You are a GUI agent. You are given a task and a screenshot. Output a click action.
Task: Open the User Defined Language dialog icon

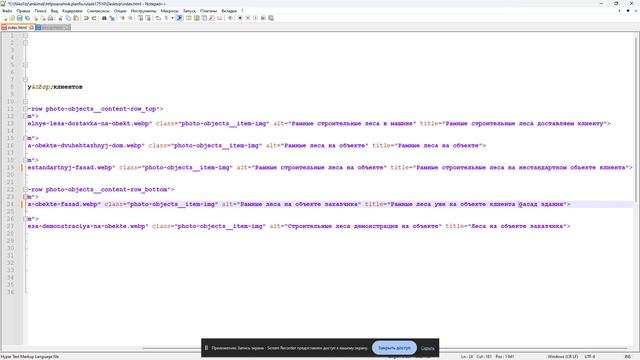189,18
